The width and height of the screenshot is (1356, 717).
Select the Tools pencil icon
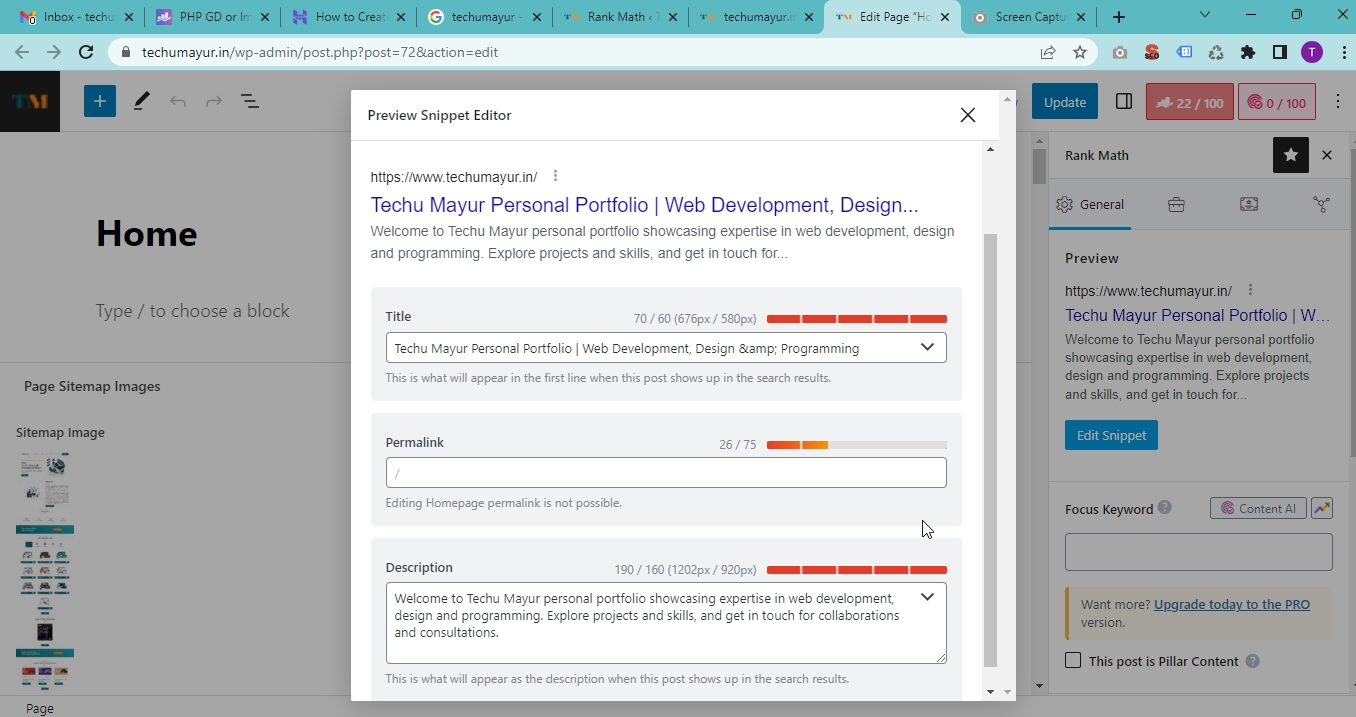[141, 101]
